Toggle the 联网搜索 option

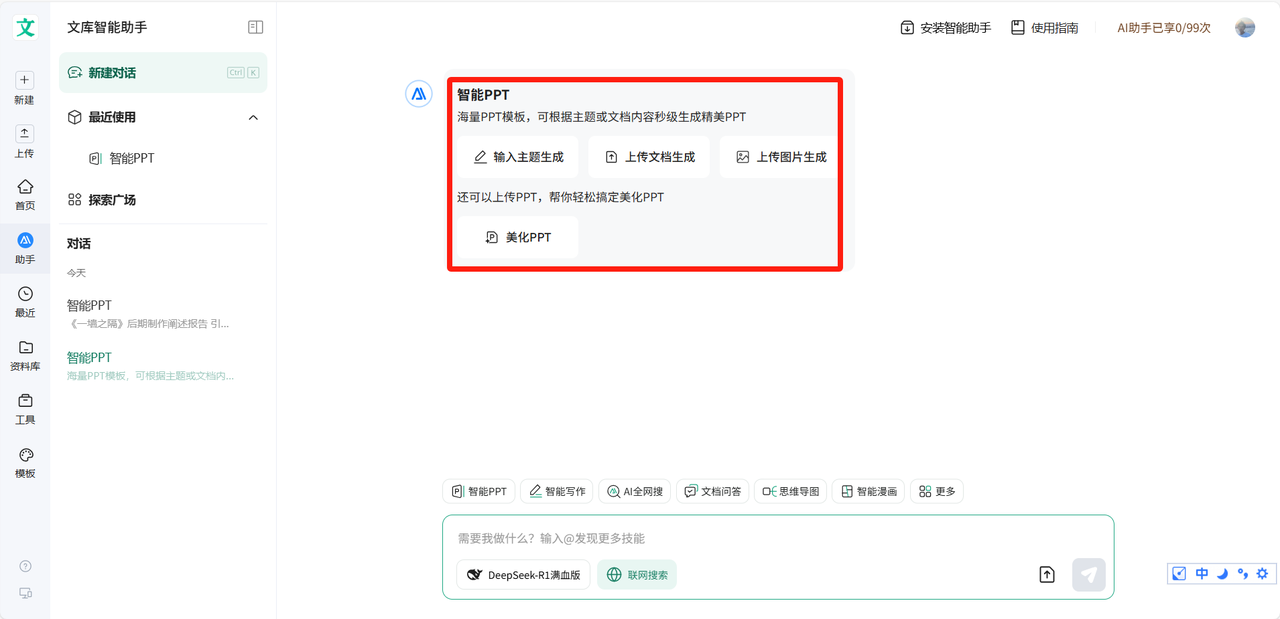point(637,575)
